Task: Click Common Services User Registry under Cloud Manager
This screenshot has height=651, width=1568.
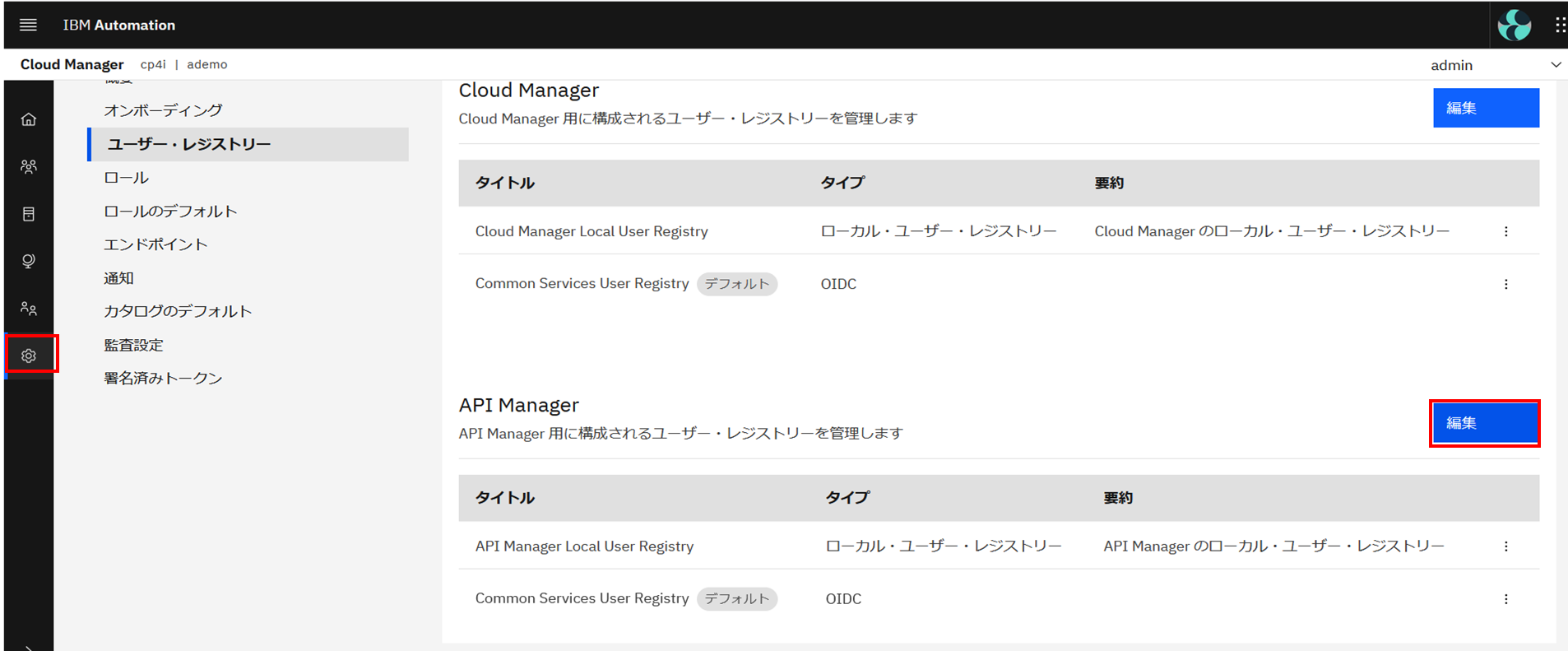Action: click(x=582, y=283)
